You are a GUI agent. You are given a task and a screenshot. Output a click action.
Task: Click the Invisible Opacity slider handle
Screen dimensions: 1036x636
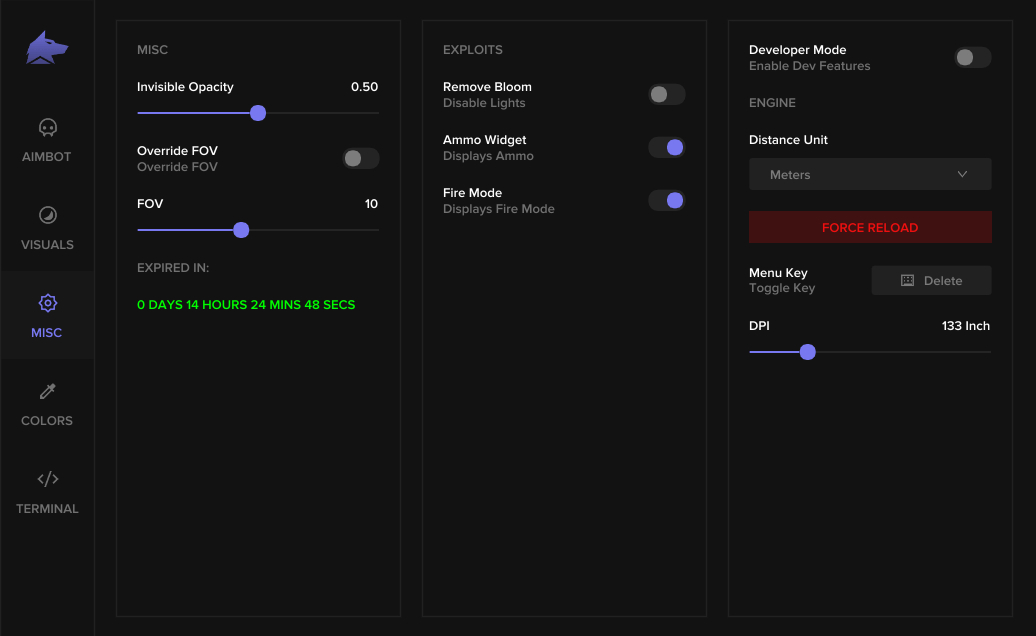click(x=258, y=113)
